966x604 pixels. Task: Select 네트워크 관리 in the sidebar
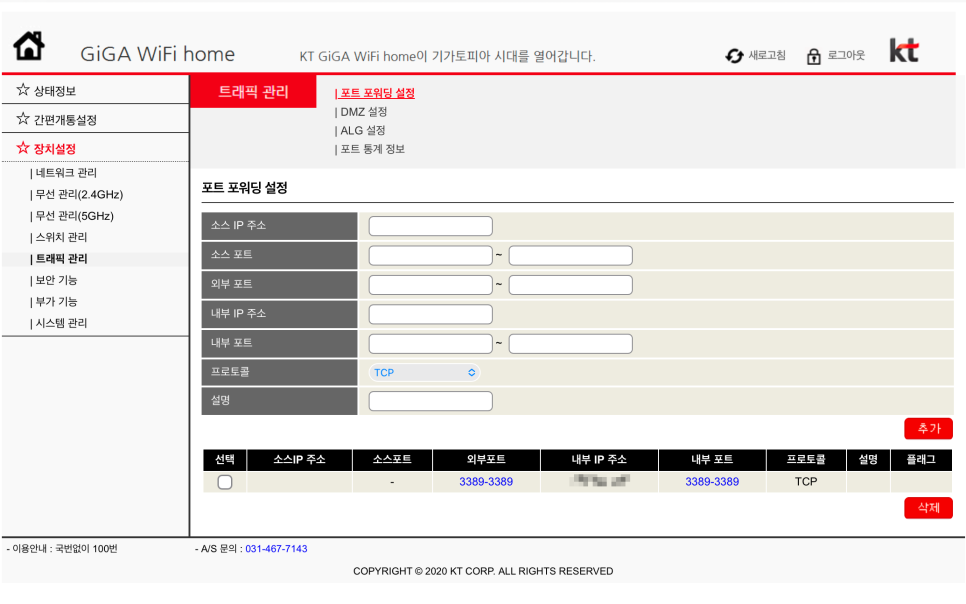click(x=66, y=173)
